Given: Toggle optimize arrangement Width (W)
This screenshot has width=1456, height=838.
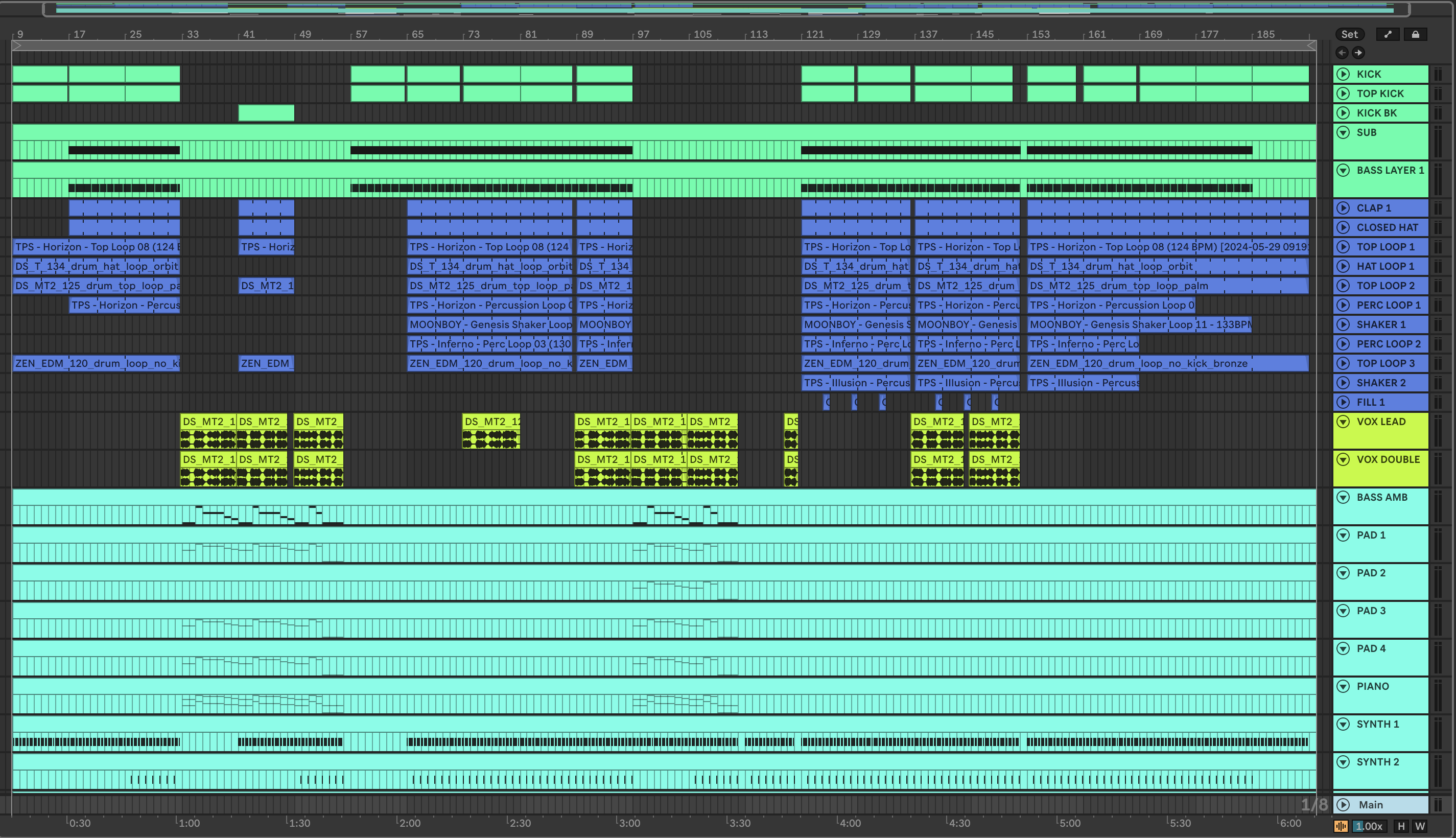Looking at the screenshot, I should pos(1420,826).
